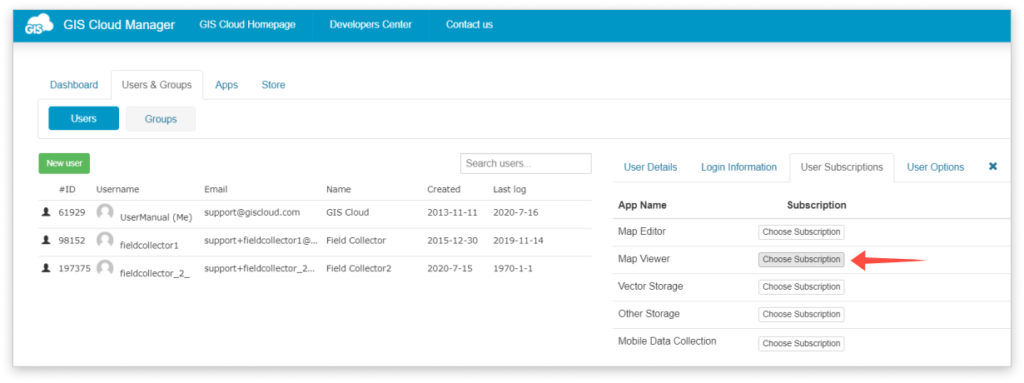Click the last log date 2020-7-16
The image size is (1024, 383).
(x=515, y=212)
